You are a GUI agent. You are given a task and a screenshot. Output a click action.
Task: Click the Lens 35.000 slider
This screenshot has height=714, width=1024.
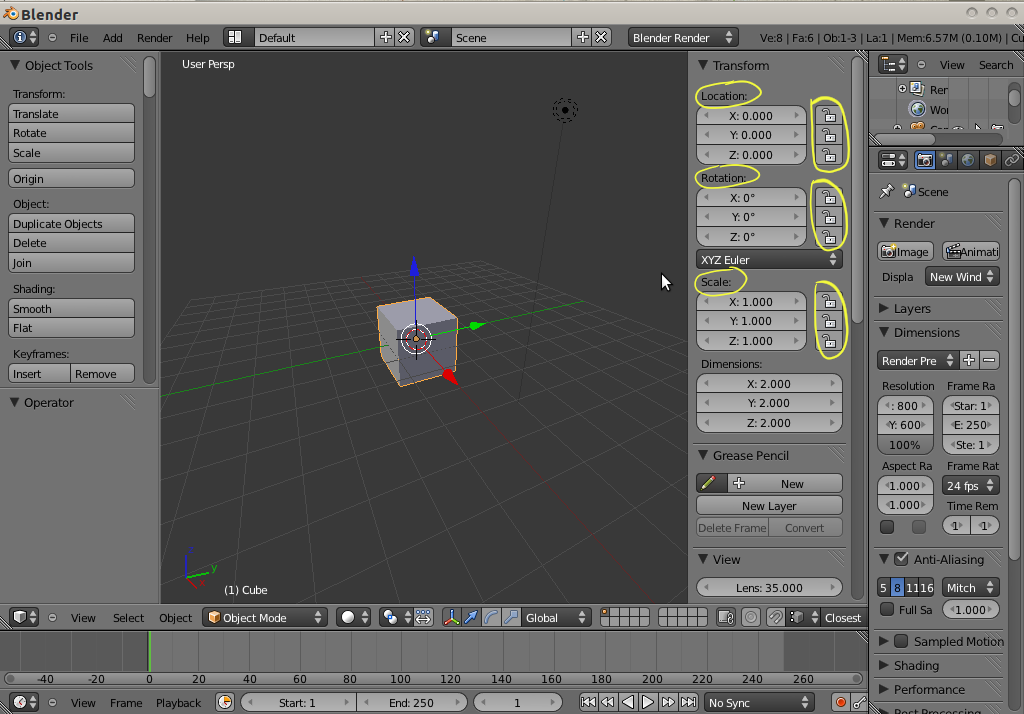coord(769,587)
